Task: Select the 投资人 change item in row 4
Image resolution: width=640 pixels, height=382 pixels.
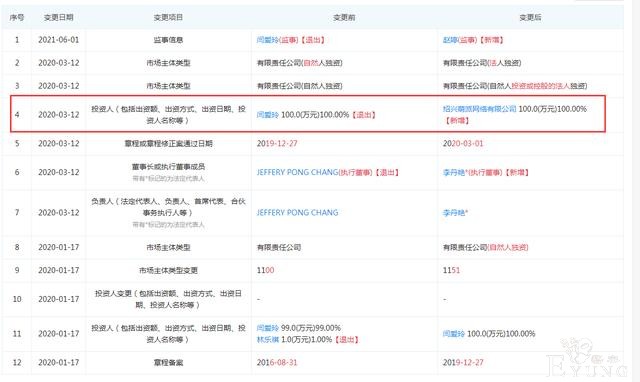Action: click(x=168, y=115)
